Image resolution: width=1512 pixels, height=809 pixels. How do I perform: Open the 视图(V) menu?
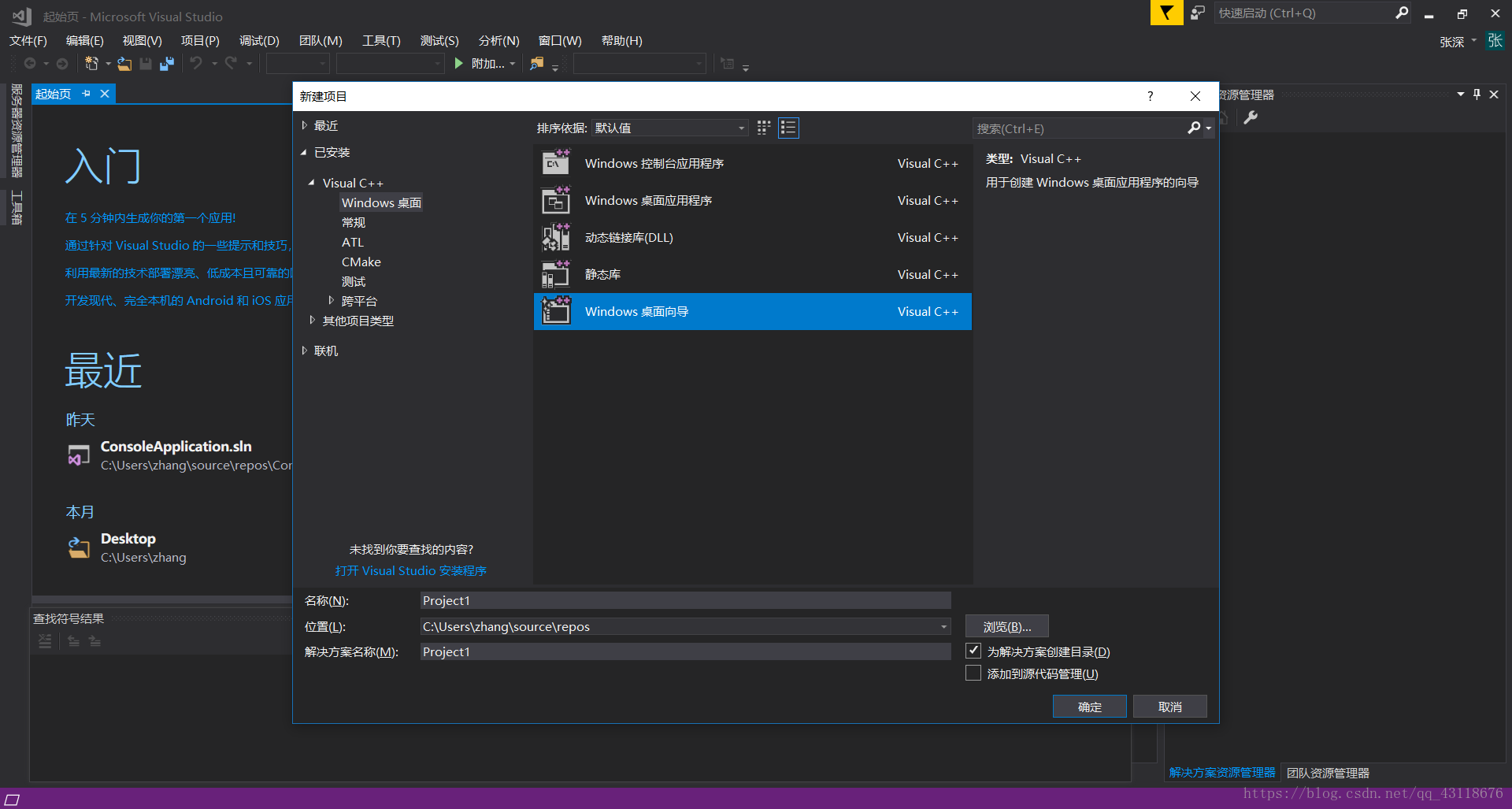pos(143,41)
